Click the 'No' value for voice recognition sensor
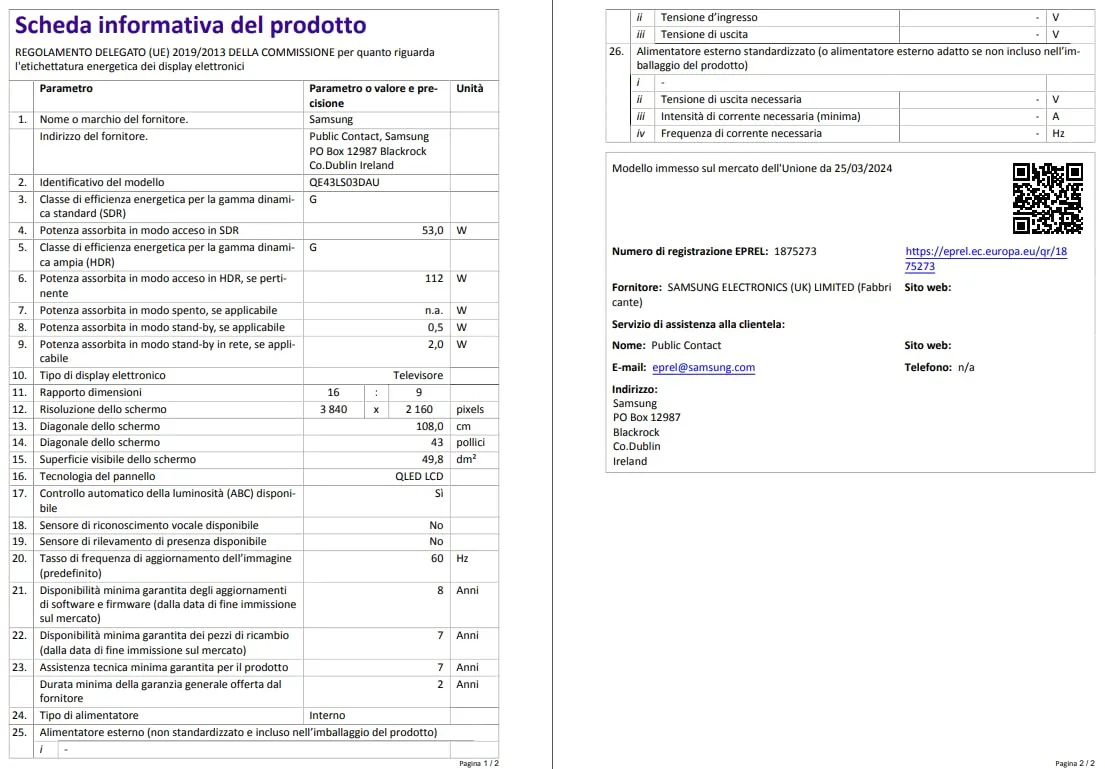This screenshot has width=1105, height=769. coord(436,525)
